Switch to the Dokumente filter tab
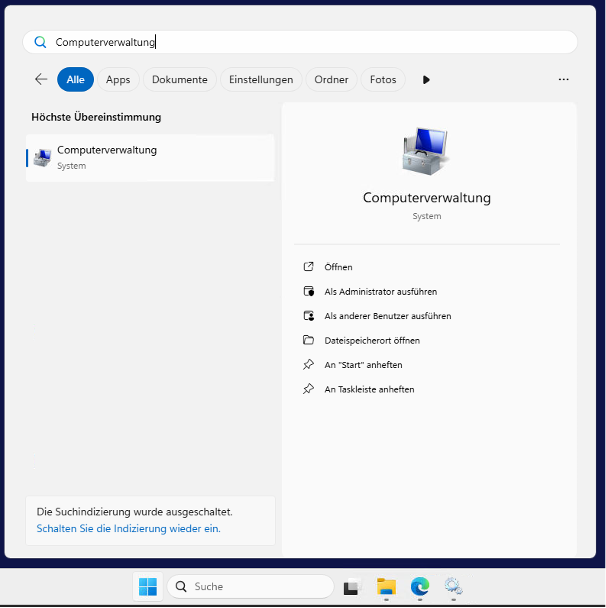 pos(180,79)
